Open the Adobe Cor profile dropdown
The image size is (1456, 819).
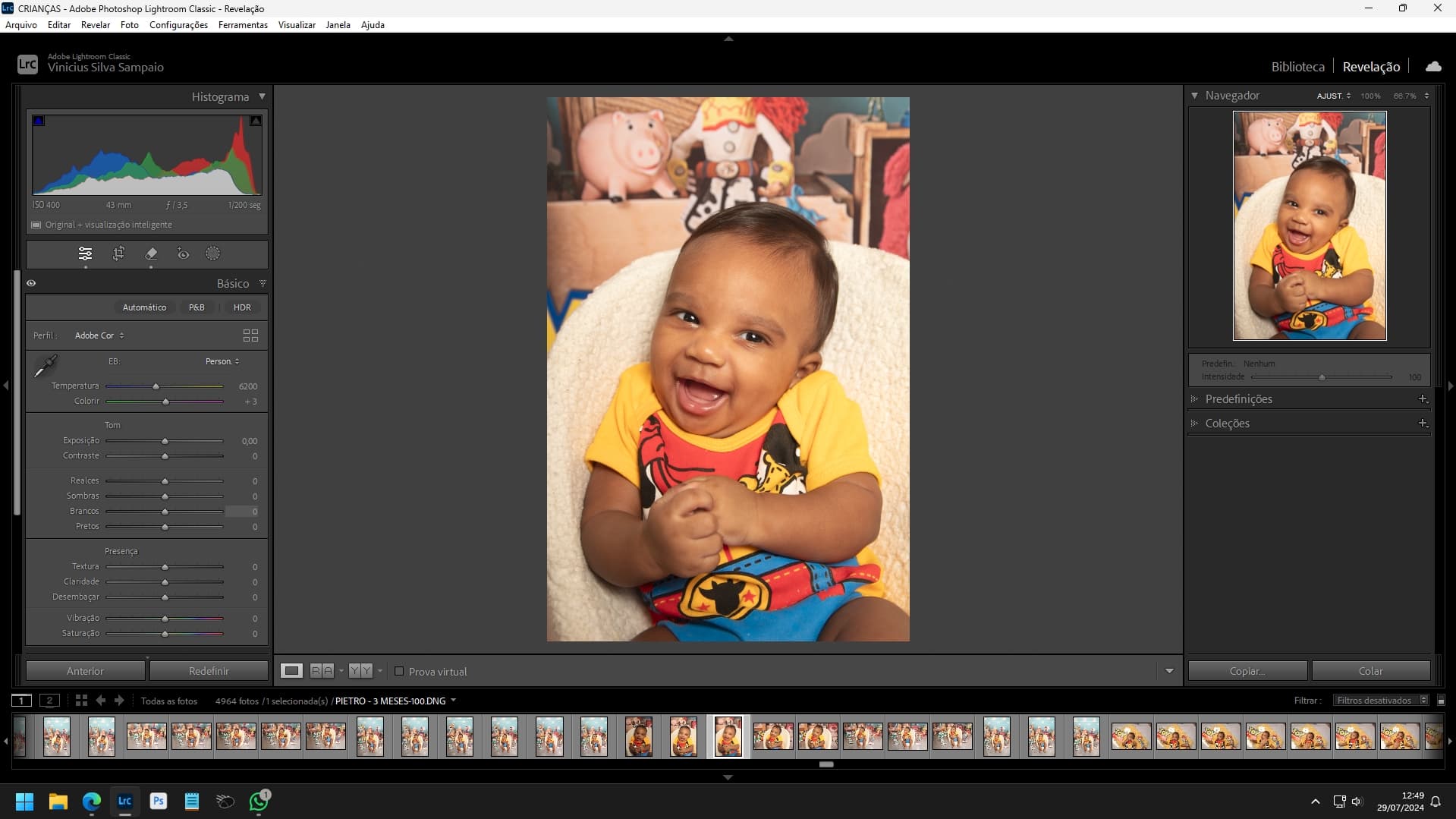coord(99,335)
